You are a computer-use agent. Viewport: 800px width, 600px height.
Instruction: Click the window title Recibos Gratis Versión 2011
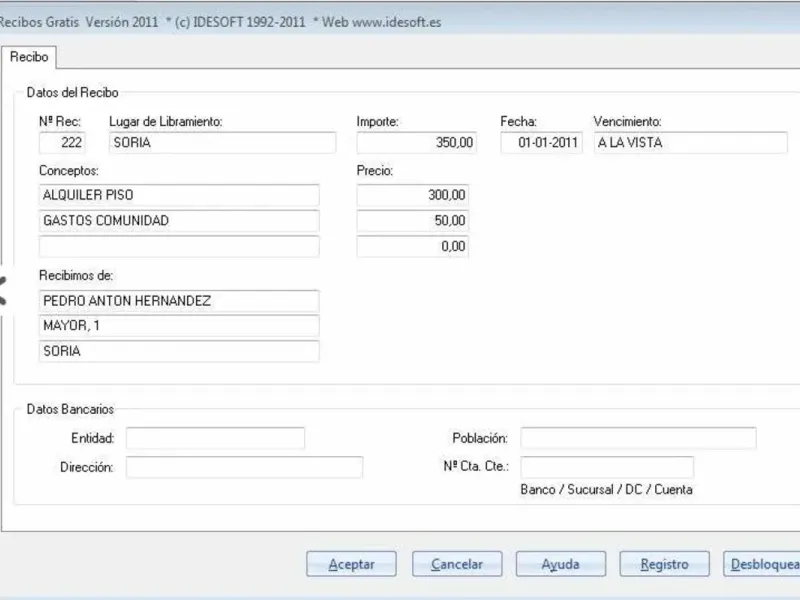tap(79, 22)
